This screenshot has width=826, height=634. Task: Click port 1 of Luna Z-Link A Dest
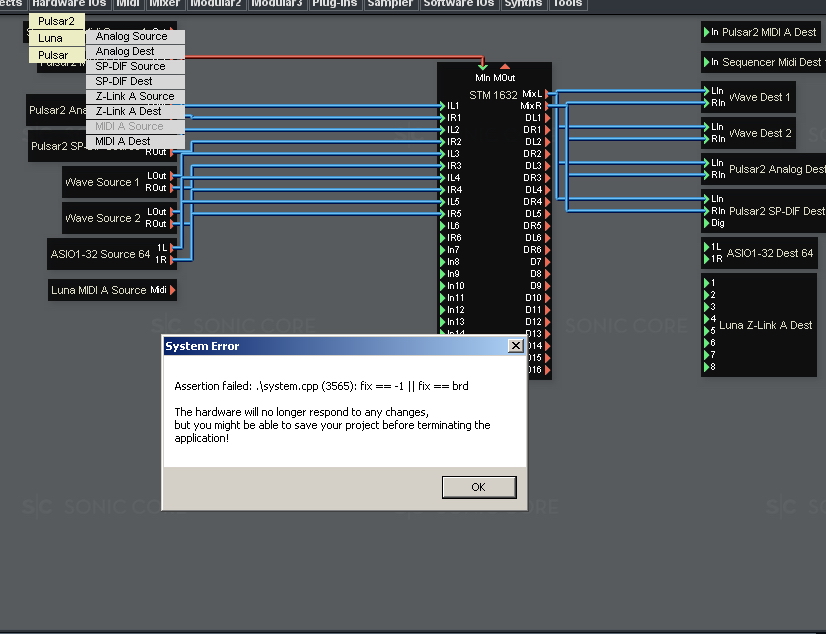click(x=706, y=283)
